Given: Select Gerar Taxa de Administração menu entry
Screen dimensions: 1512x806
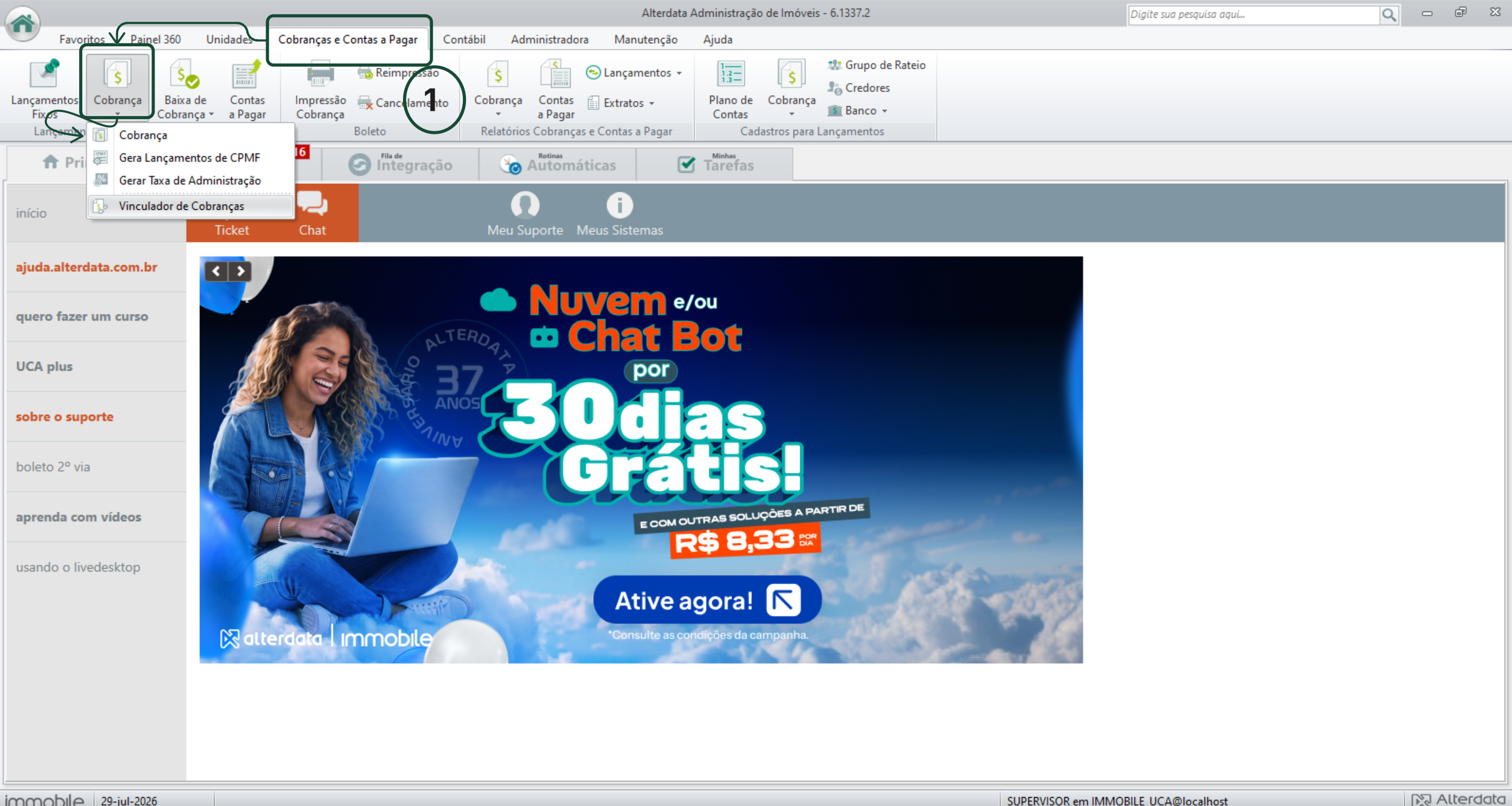Looking at the screenshot, I should point(190,181).
